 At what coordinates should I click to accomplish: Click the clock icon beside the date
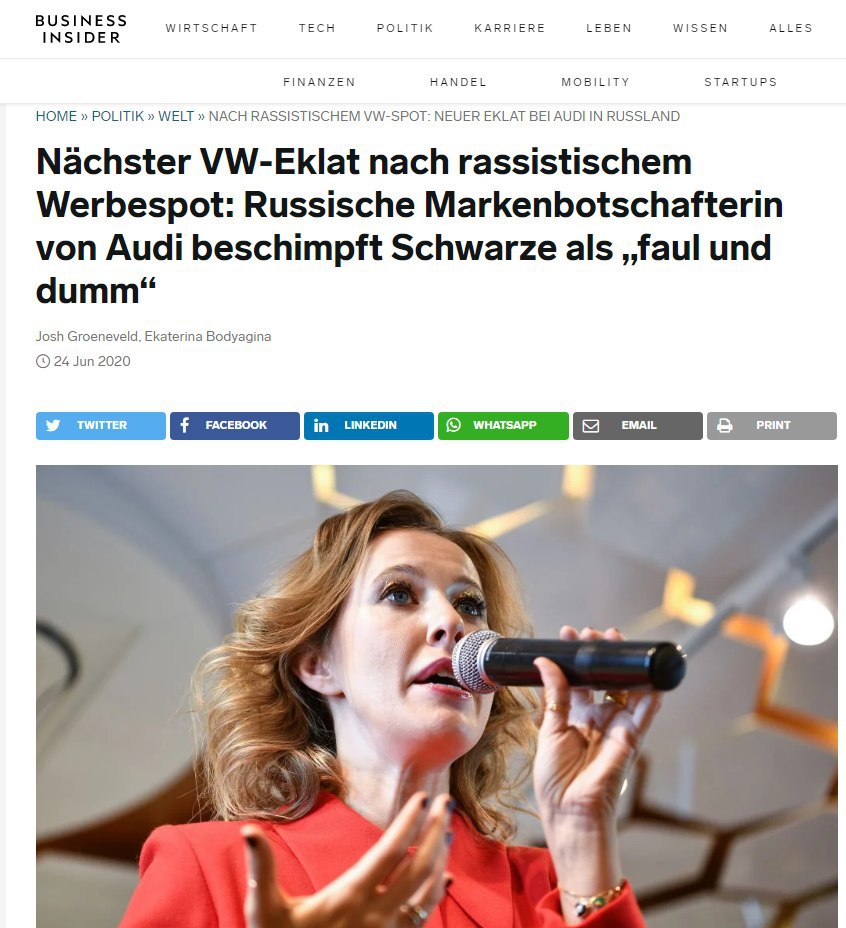43,361
